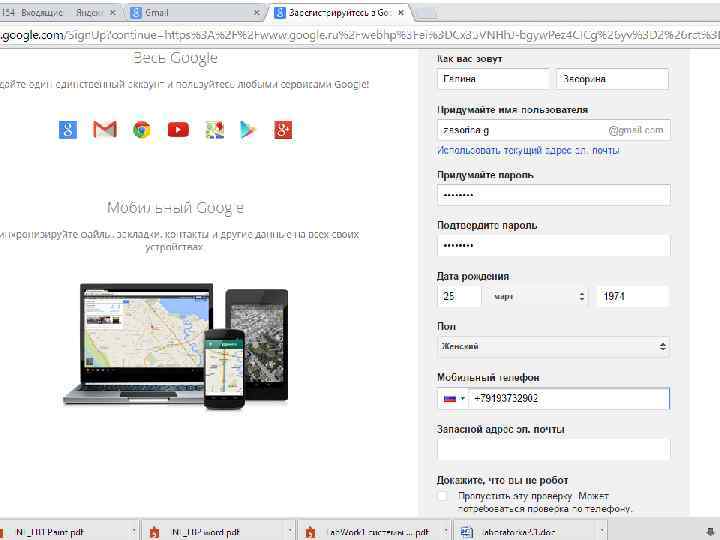The width and height of the screenshot is (720, 540).
Task: Close the Yandex inbox tab
Action: pos(112,13)
